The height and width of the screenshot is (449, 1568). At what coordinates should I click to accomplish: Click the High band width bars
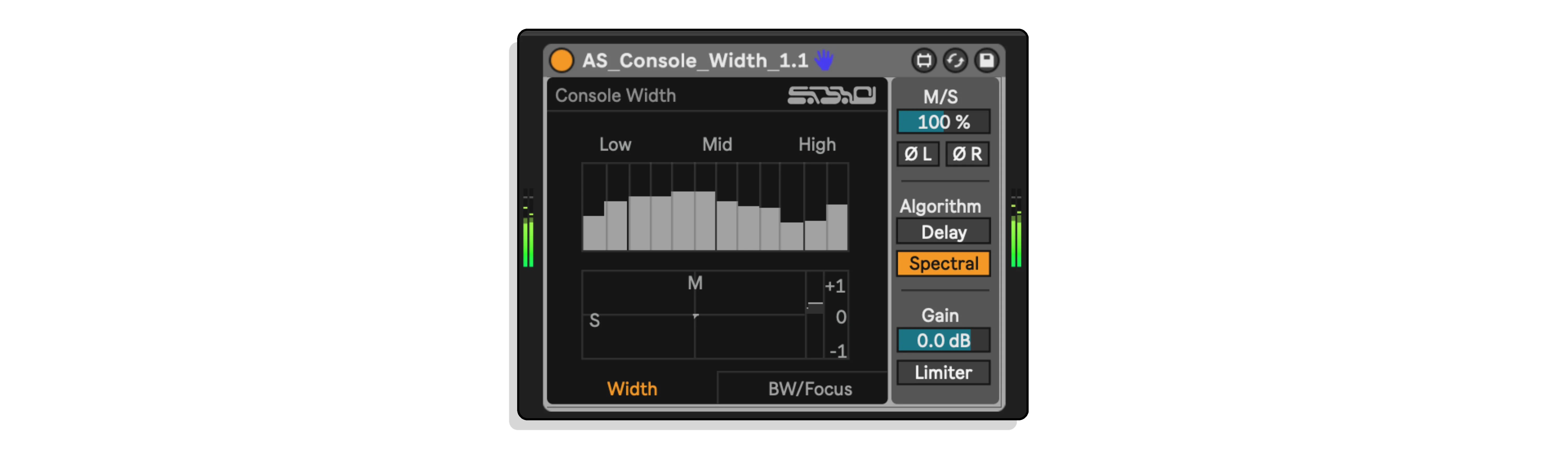[x=804, y=207]
